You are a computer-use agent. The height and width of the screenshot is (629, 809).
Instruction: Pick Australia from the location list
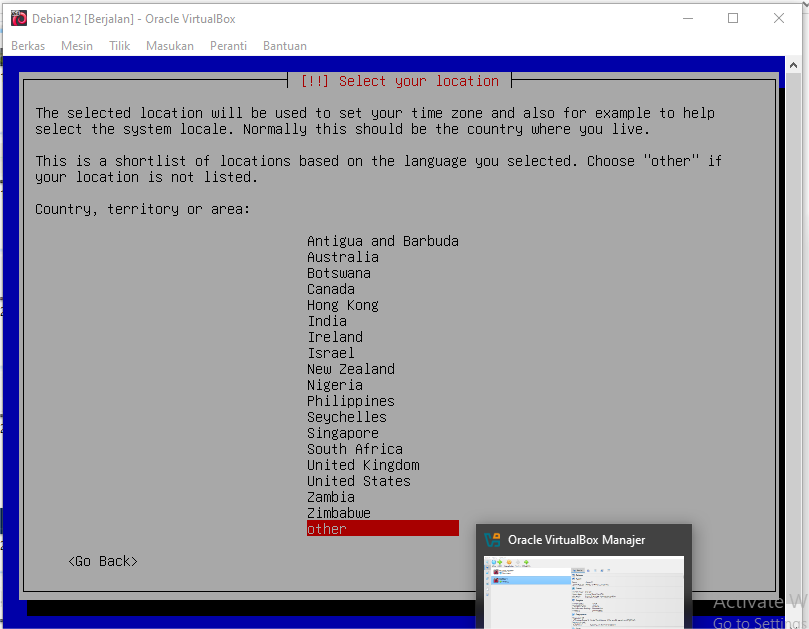coord(342,257)
